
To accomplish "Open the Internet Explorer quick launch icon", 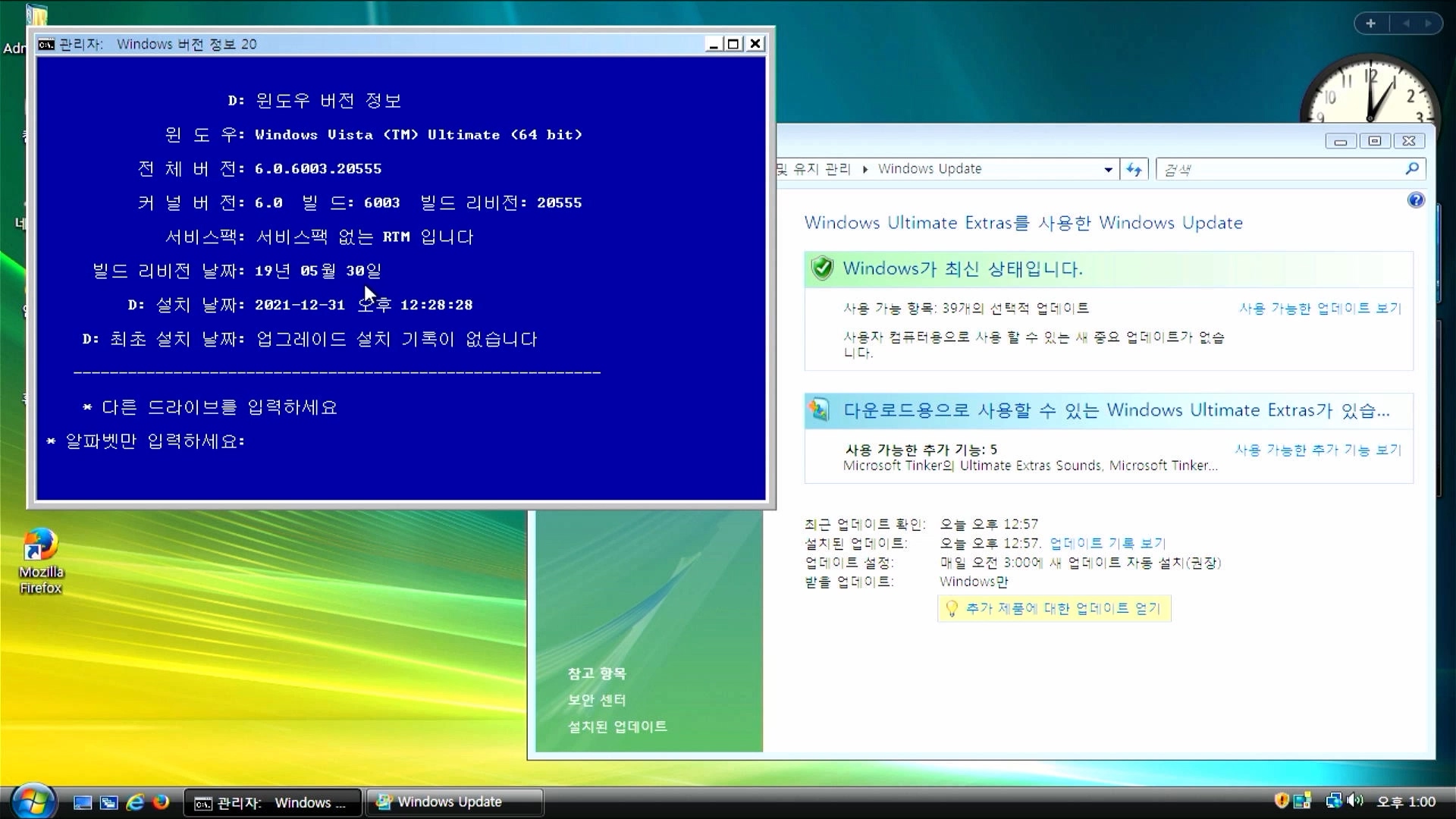I will (135, 802).
